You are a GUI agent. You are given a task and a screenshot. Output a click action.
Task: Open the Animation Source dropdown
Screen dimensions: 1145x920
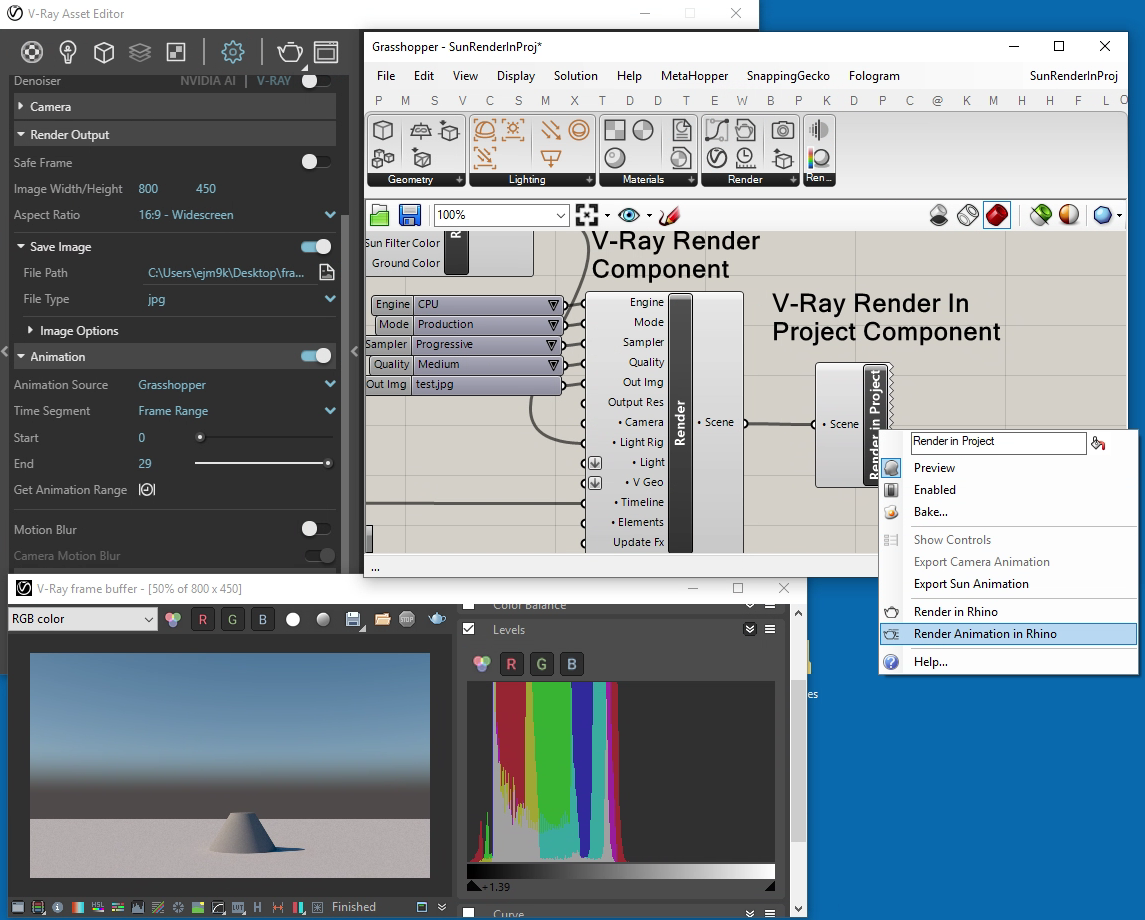[x=329, y=384]
